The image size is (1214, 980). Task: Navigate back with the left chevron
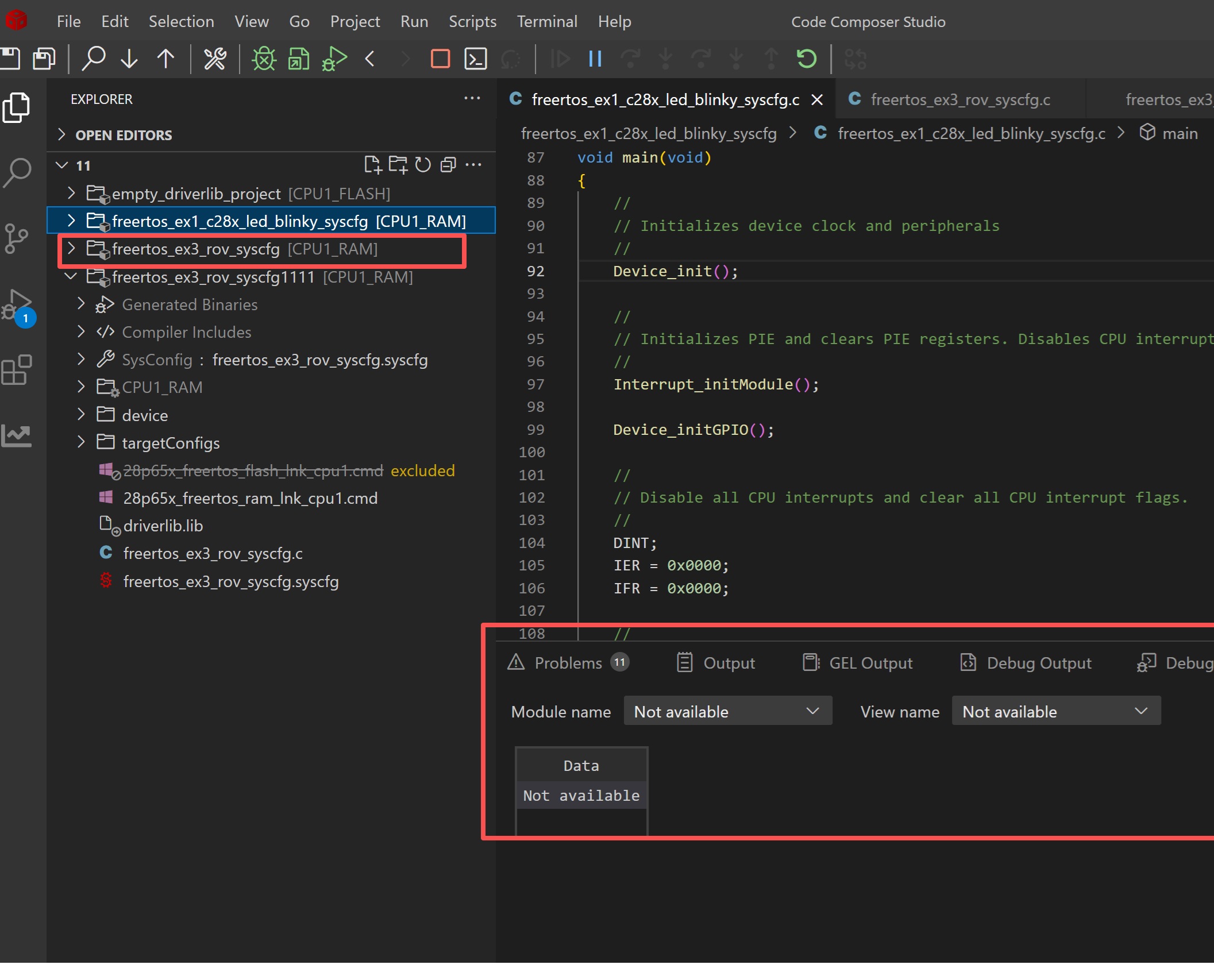coord(371,59)
